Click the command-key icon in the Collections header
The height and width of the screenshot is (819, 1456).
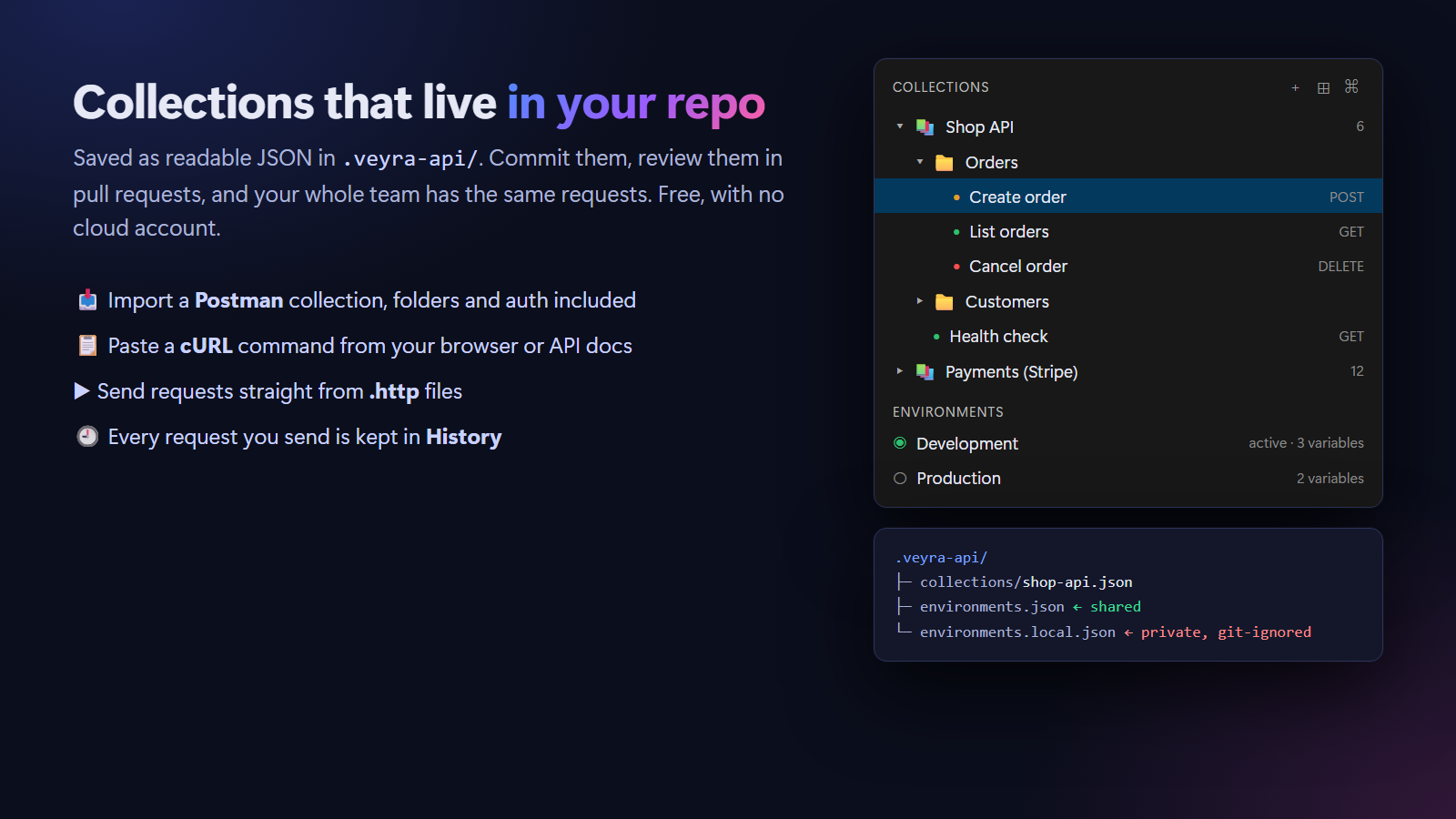(x=1351, y=86)
